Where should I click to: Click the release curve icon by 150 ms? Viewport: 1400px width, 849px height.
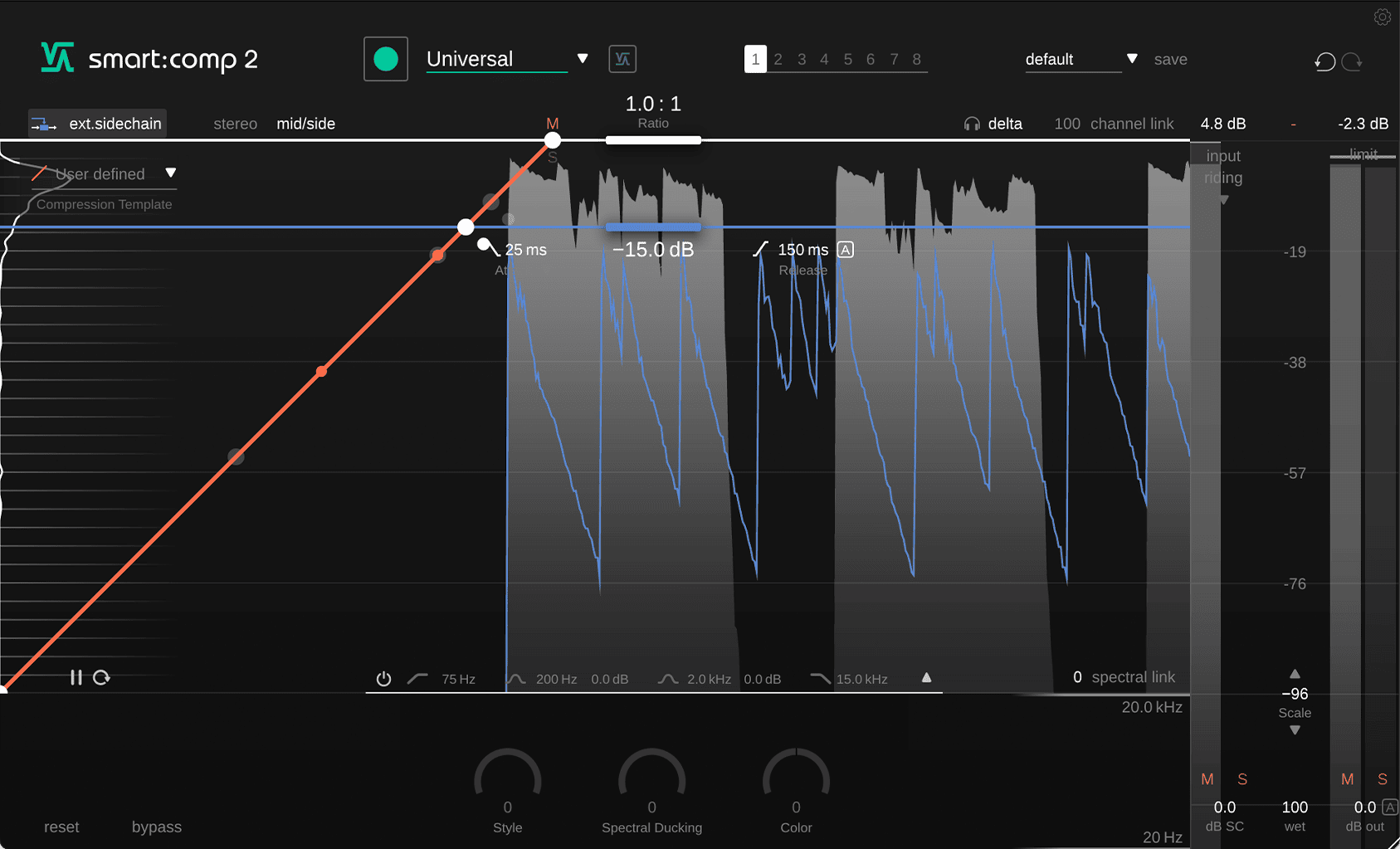coord(761,249)
